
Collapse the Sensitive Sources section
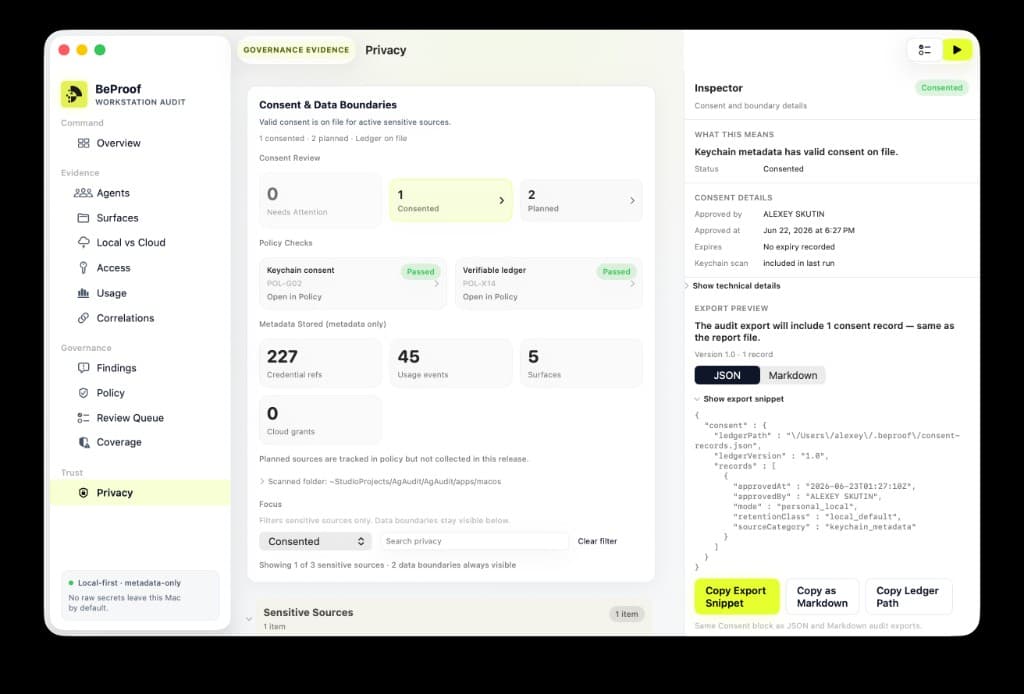pyautogui.click(x=249, y=619)
